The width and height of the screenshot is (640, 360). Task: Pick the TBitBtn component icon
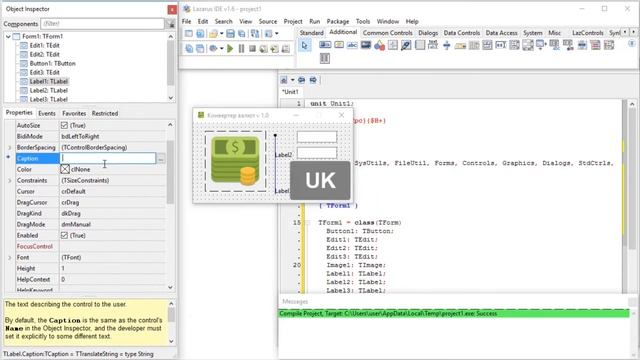[x=325, y=45]
